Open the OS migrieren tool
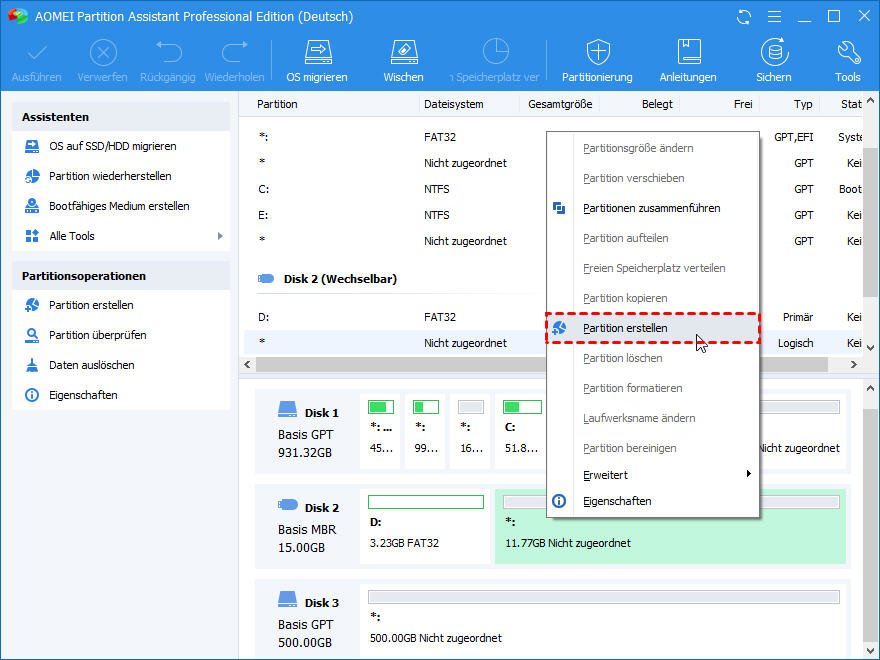This screenshot has height=660, width=880. [317, 61]
